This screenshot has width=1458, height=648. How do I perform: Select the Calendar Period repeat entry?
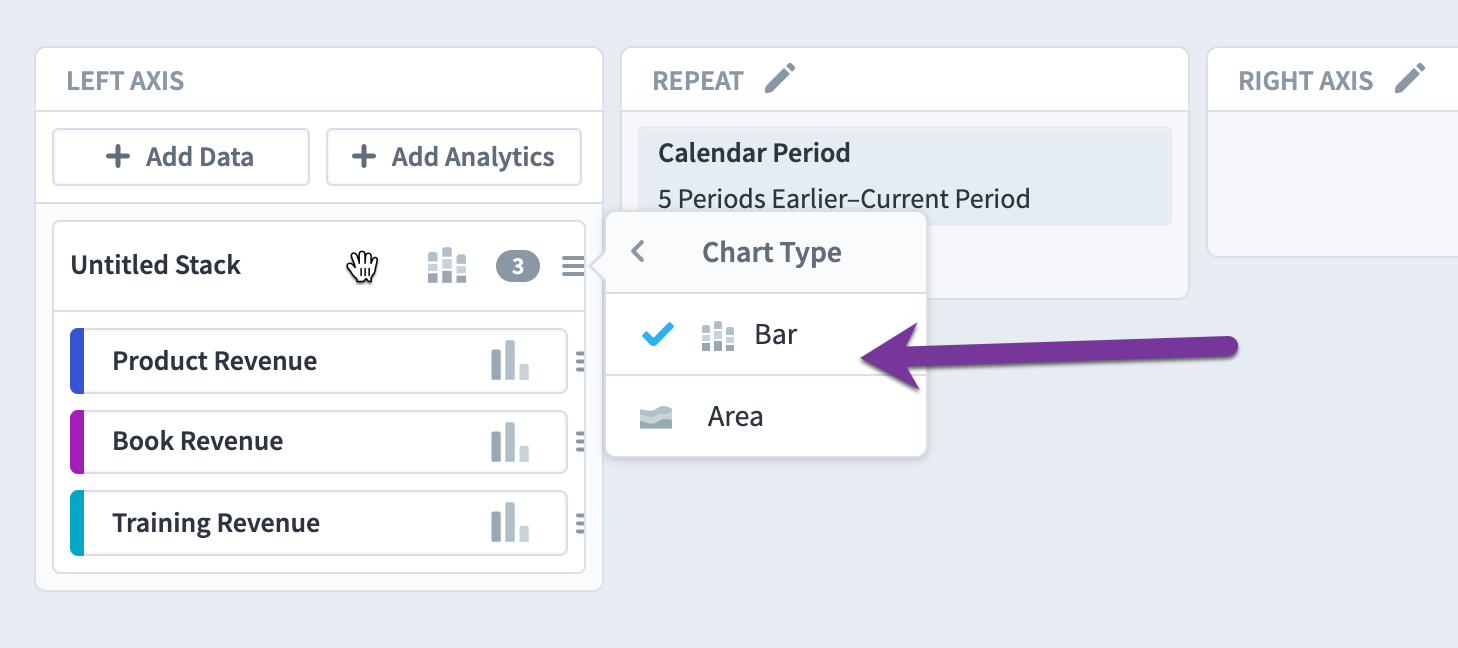904,175
